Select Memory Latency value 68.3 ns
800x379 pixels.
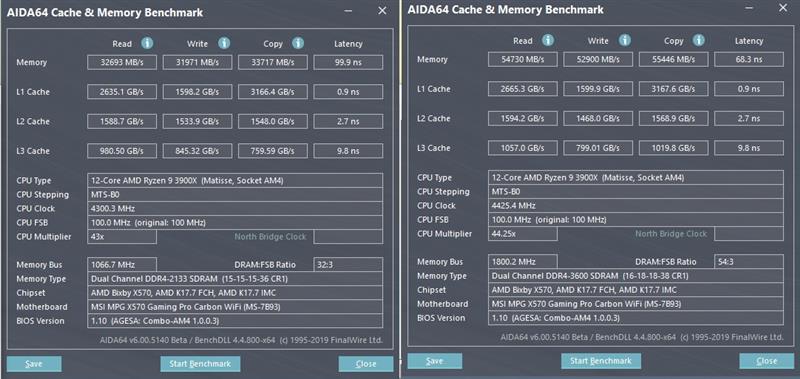point(749,59)
